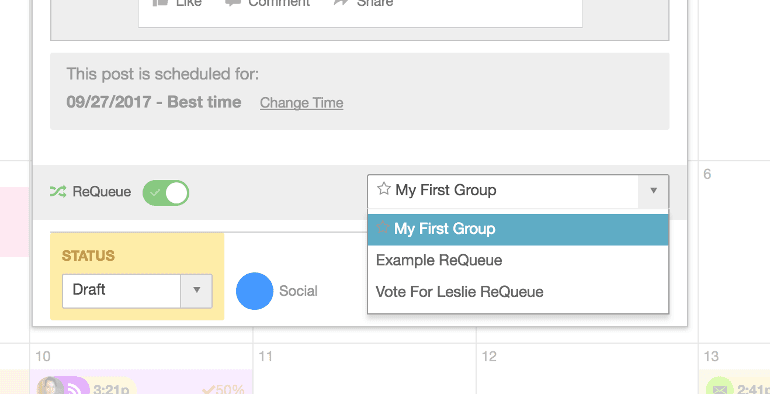
Task: Open the RSS feed icon on day 10
Action: coord(76,388)
